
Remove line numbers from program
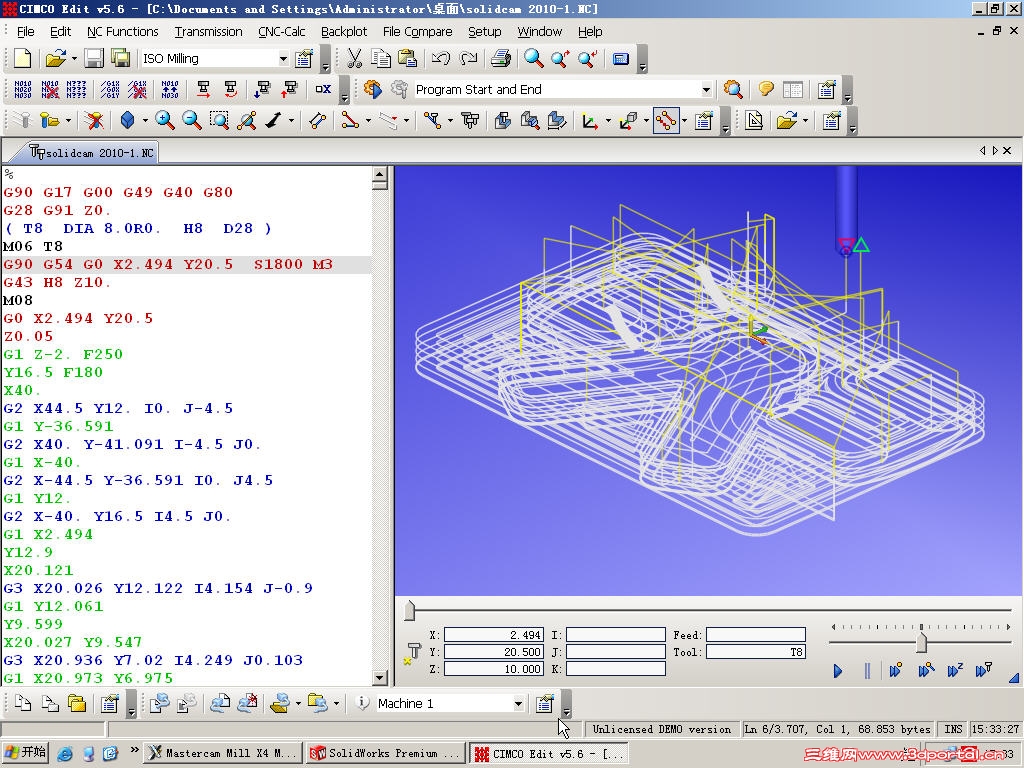tap(48, 90)
